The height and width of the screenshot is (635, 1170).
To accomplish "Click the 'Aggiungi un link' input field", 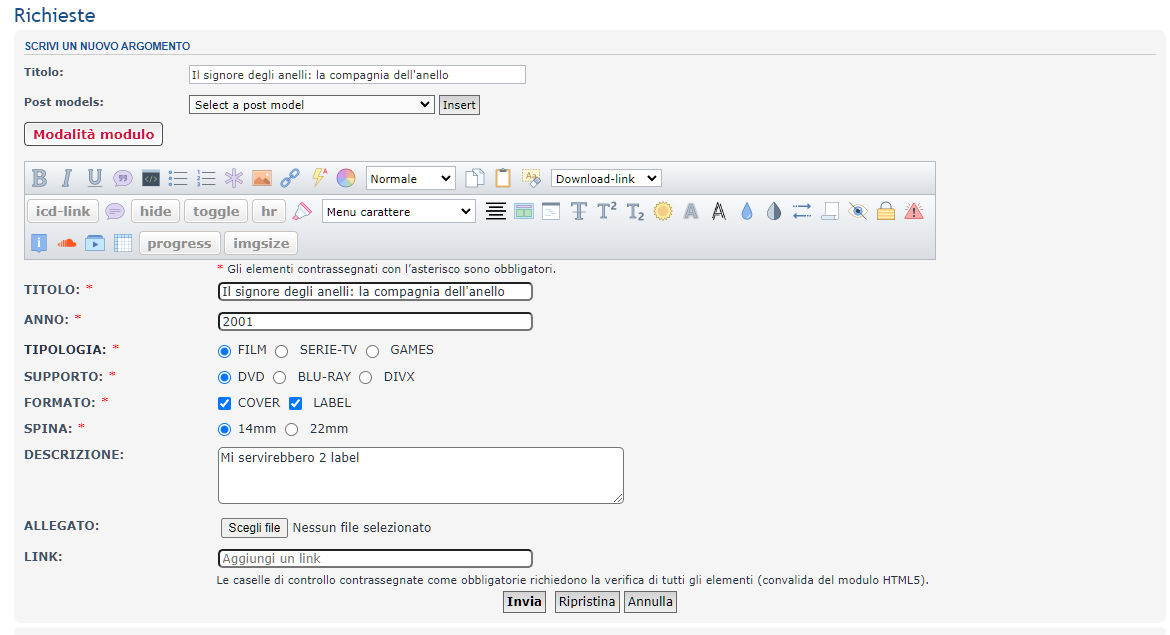I will point(375,559).
